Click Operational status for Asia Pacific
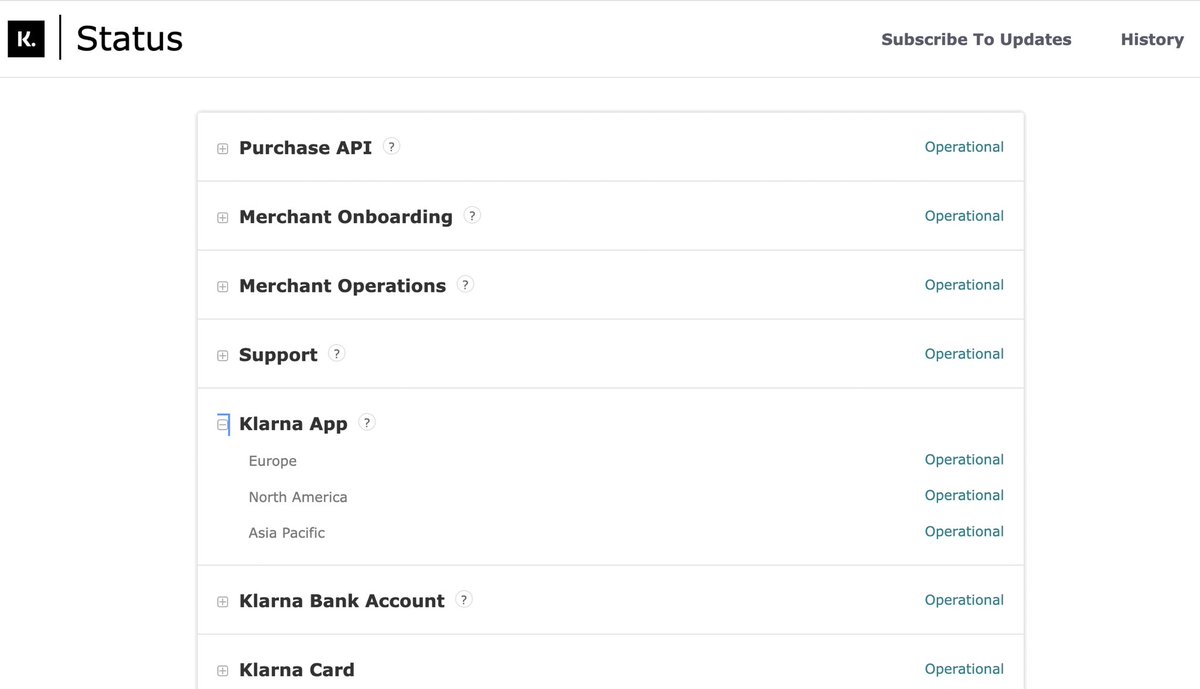This screenshot has width=1200, height=689. (x=964, y=532)
